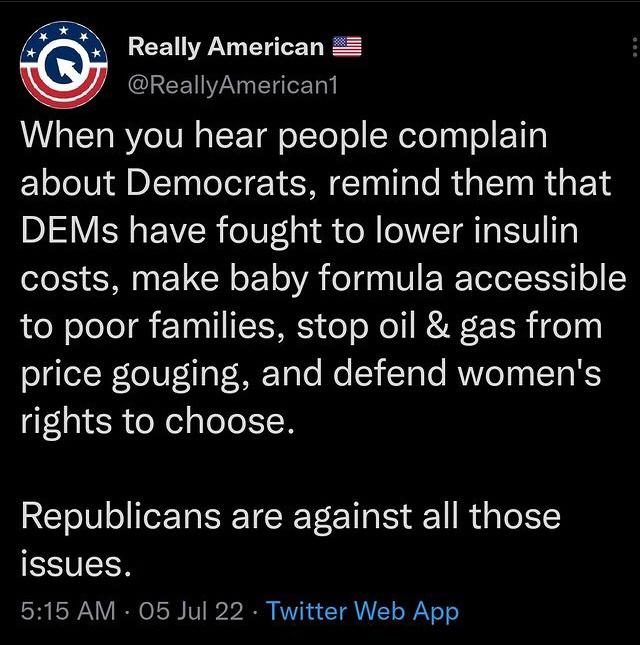Visit the @ReallyAmerican1 handle
The image size is (640, 645).
pyautogui.click(x=233, y=85)
